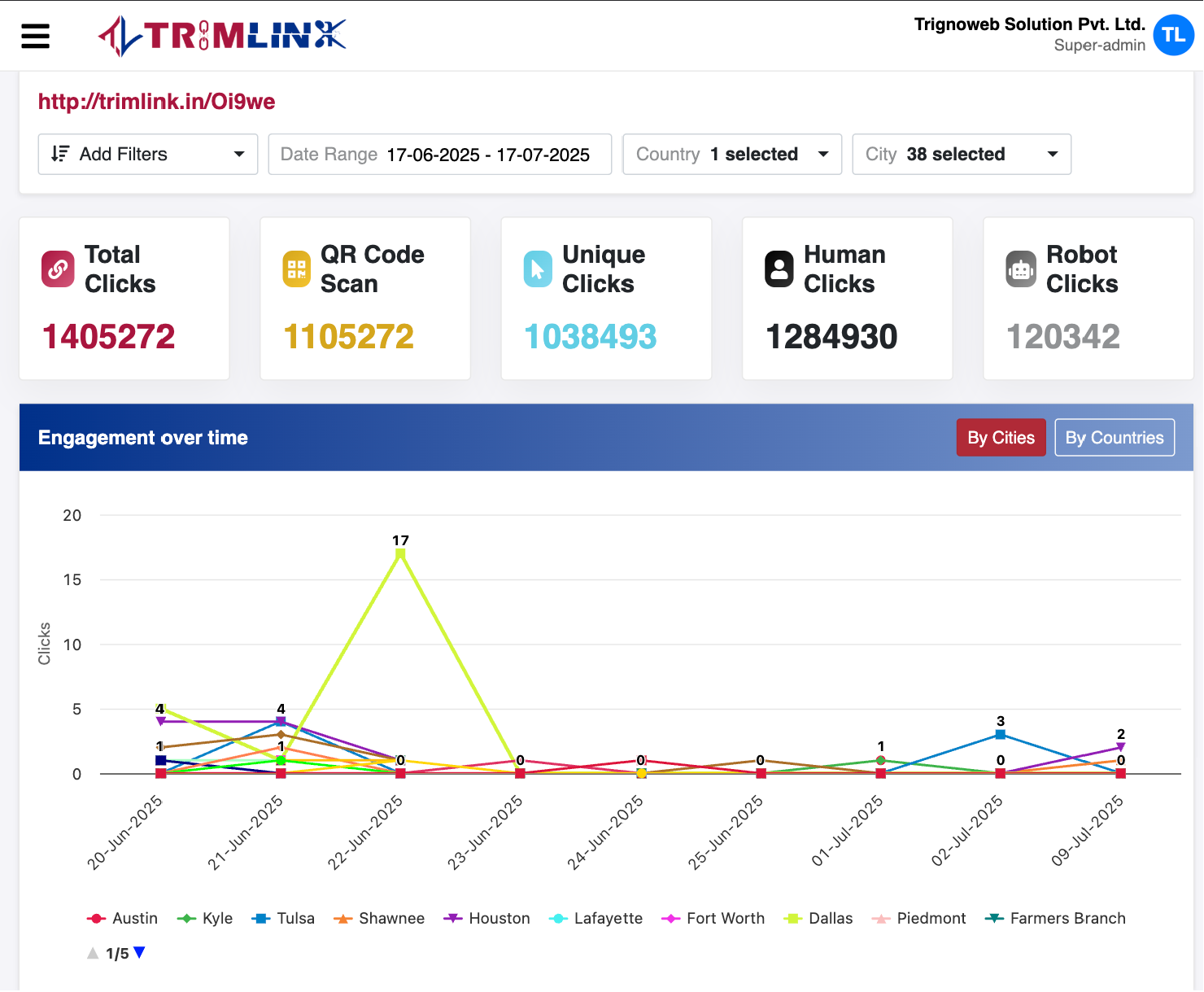Open the Country selection dropdown
The height and width of the screenshot is (992, 1204).
[x=731, y=154]
